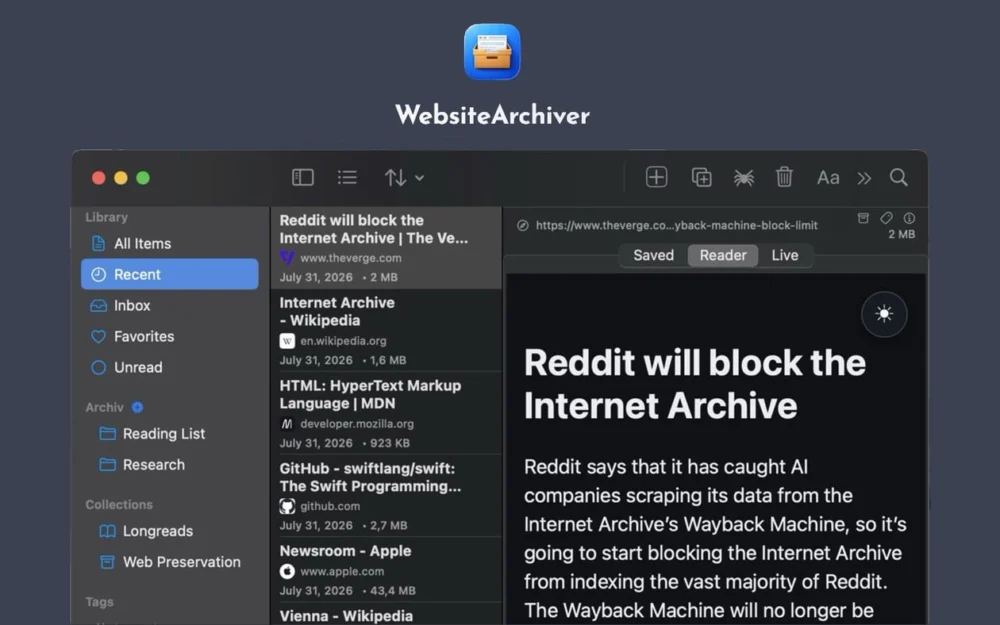
Task: Open the Inbox sidebar item
Action: click(170, 305)
